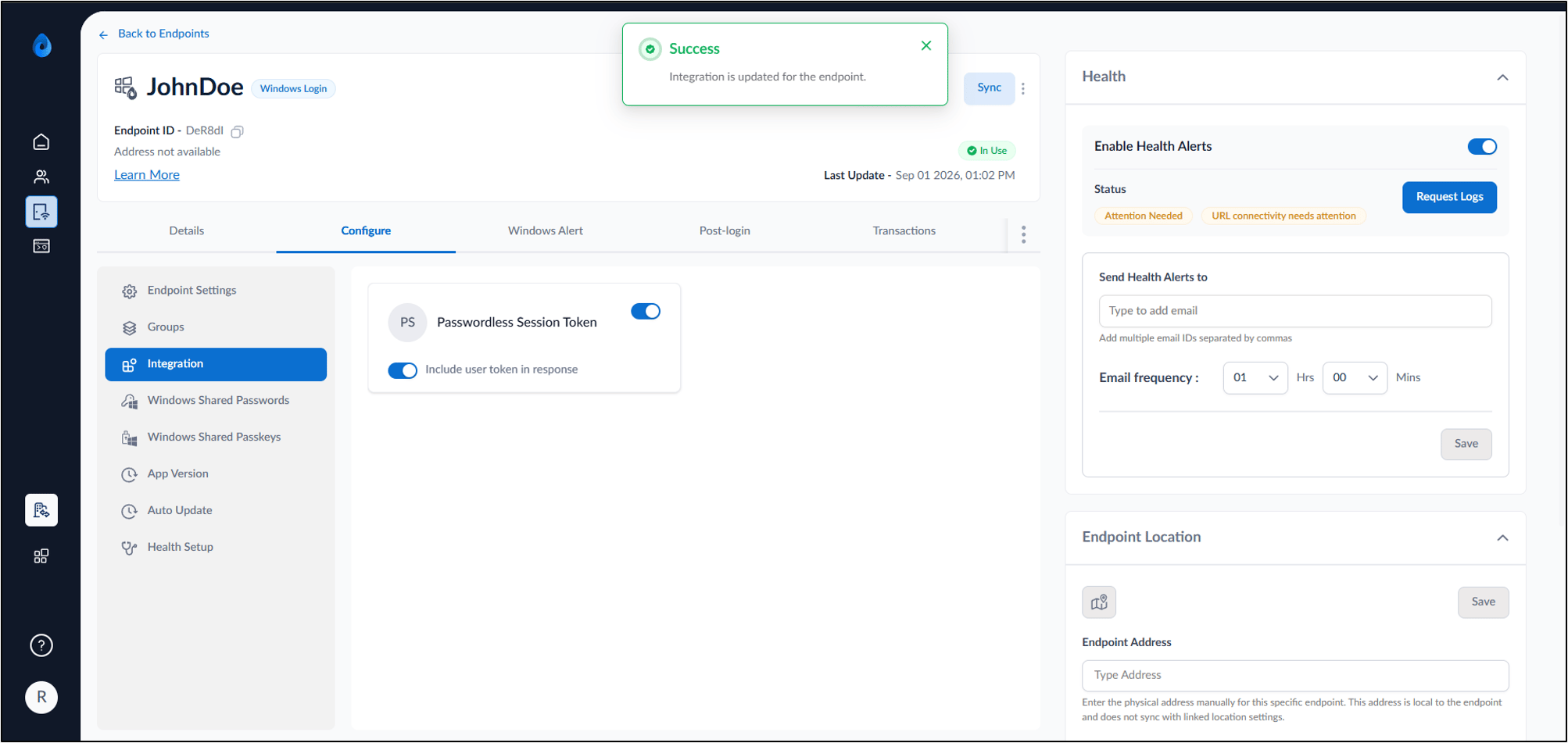Screen dimensions: 1568x743
Task: Open the R user profile avatar
Action: tap(41, 697)
